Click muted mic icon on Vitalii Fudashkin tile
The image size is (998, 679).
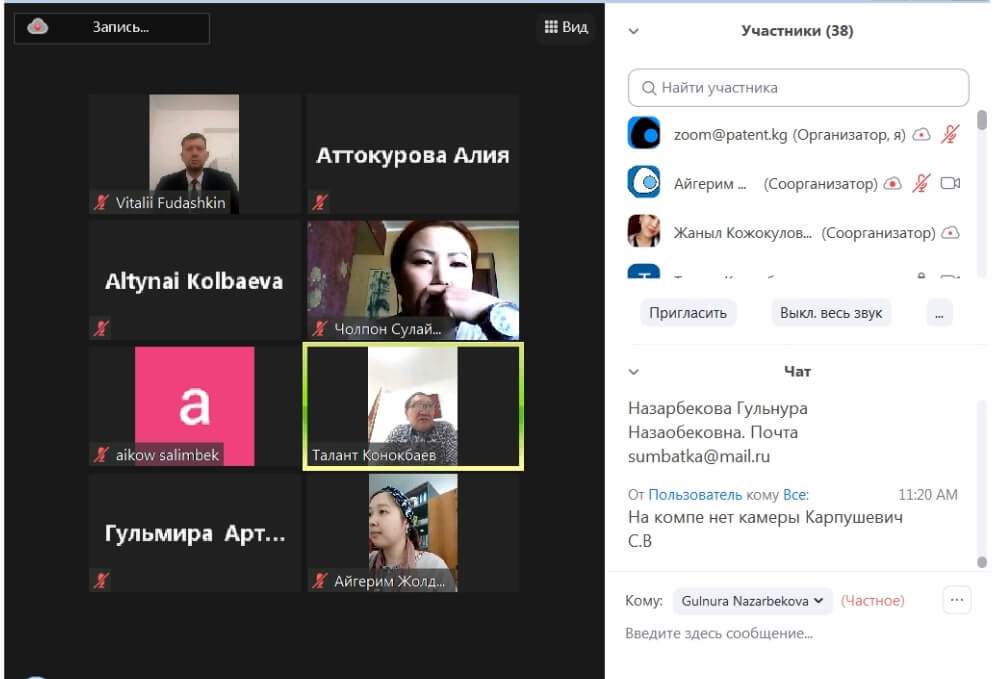(101, 203)
